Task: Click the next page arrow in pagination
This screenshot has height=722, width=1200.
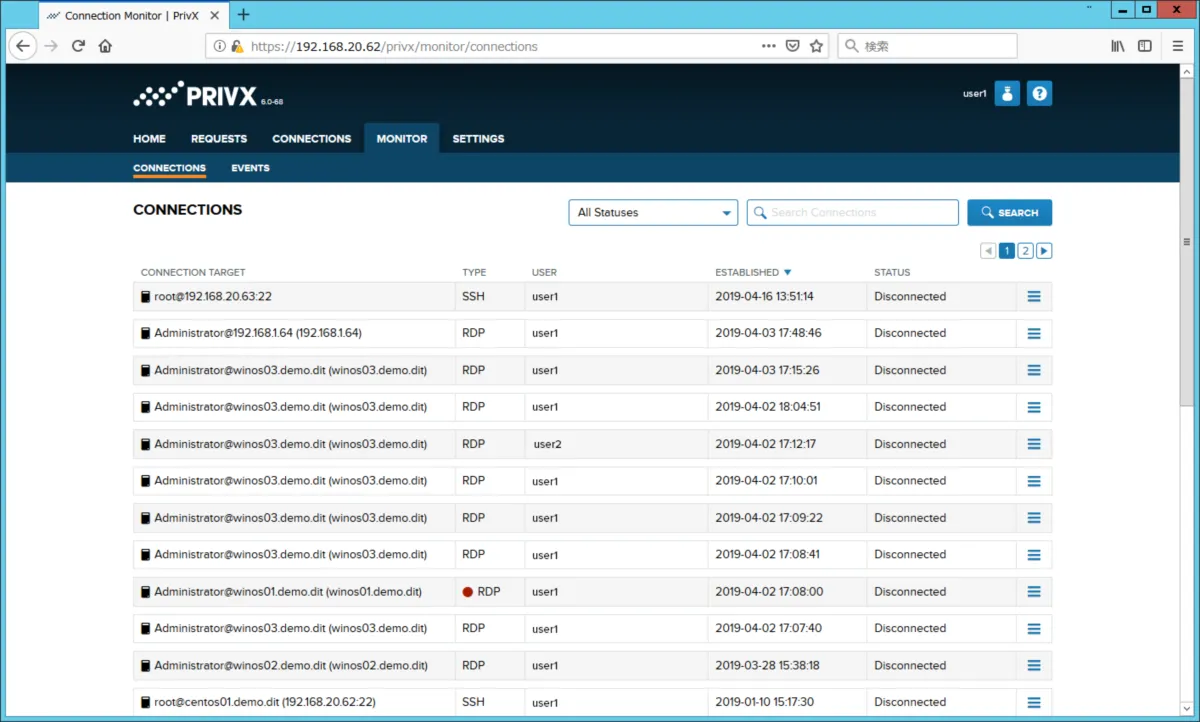Action: (x=1044, y=251)
